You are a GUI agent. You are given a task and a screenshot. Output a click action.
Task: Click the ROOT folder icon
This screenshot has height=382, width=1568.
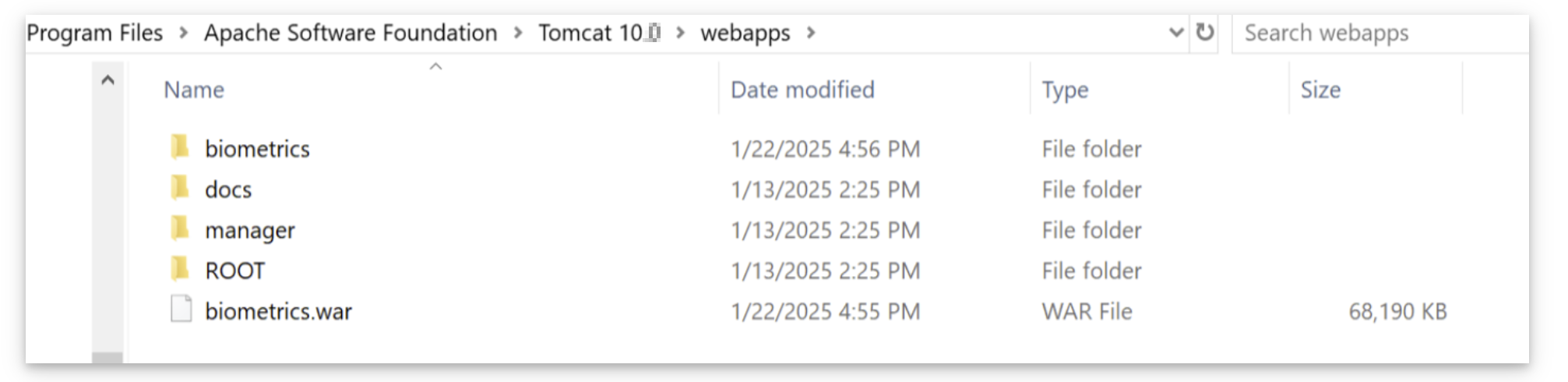[x=180, y=269]
